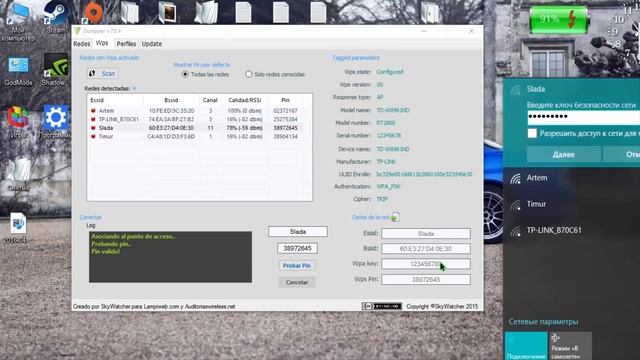Image resolution: width=640 pixels, height=360 pixels.
Task: Click the Essid field showing Slada
Action: click(426, 234)
